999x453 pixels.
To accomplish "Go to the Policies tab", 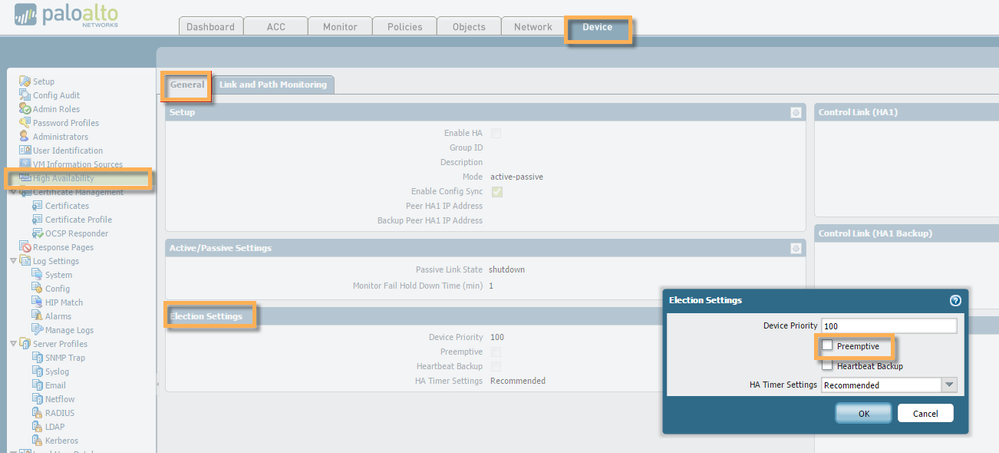I will 405,27.
